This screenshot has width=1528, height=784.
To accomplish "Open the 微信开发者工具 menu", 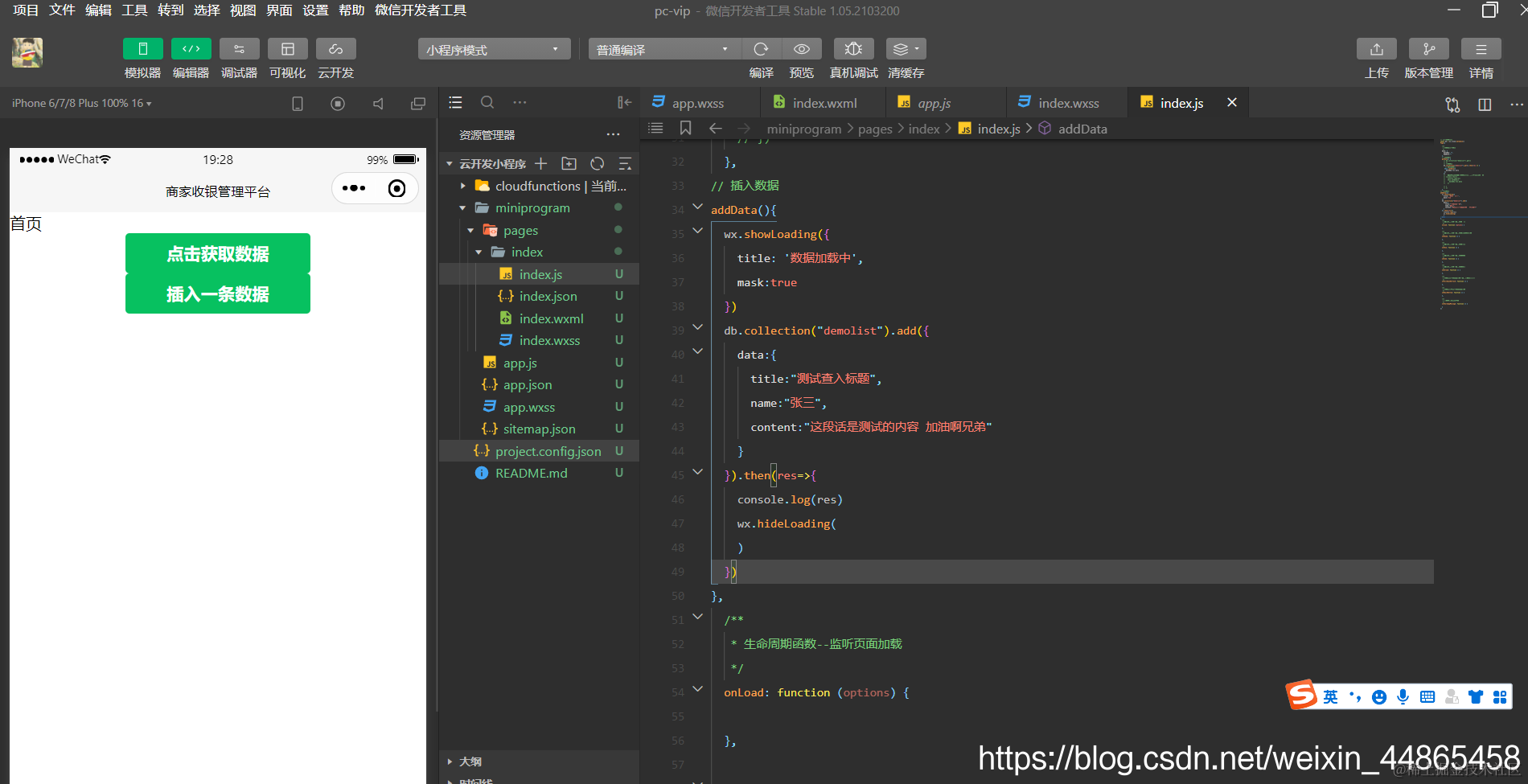I will coord(421,10).
